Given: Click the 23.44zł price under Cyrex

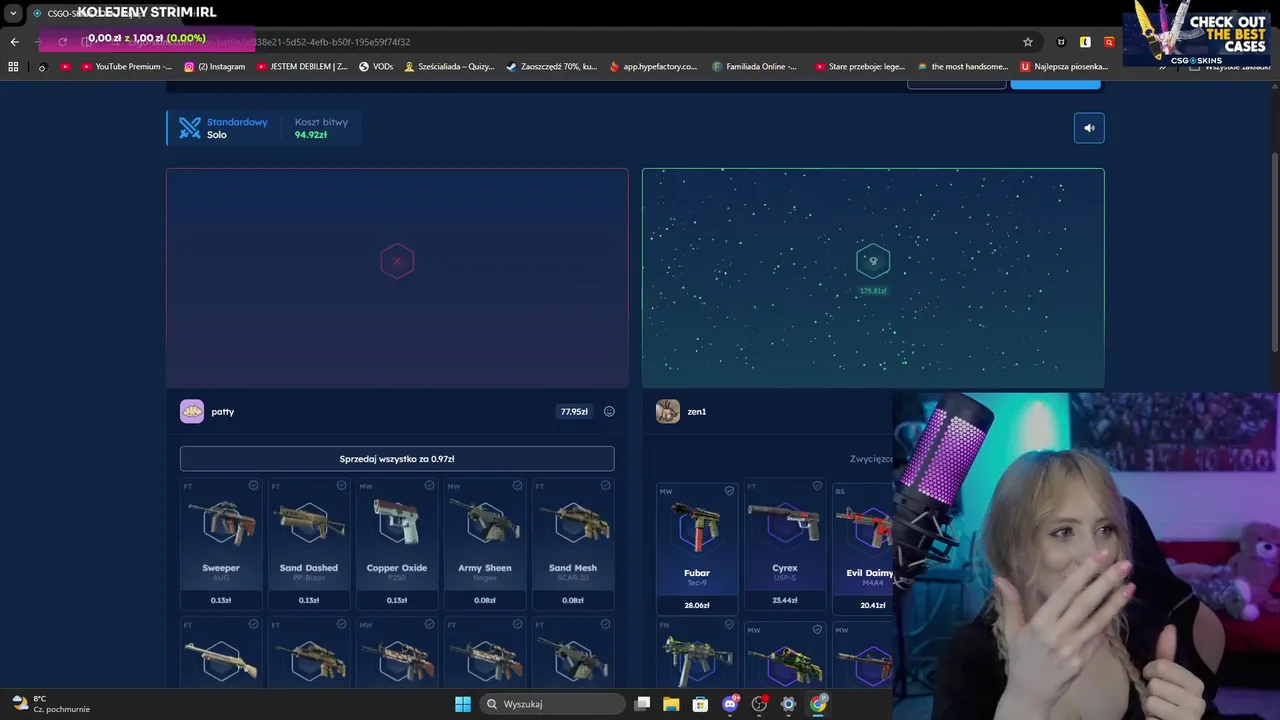Looking at the screenshot, I should [785, 600].
